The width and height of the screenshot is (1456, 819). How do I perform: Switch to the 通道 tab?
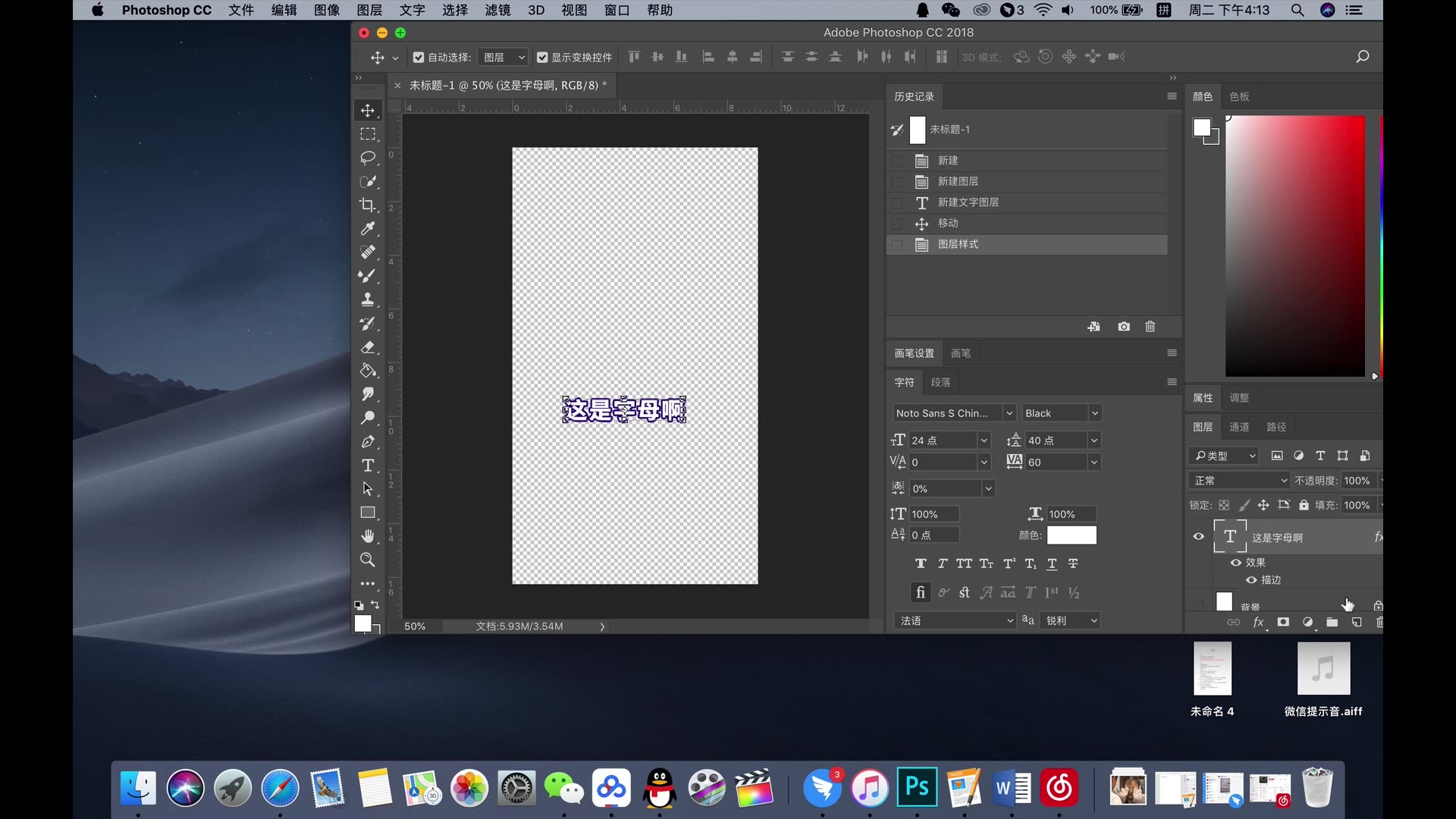click(x=1239, y=427)
